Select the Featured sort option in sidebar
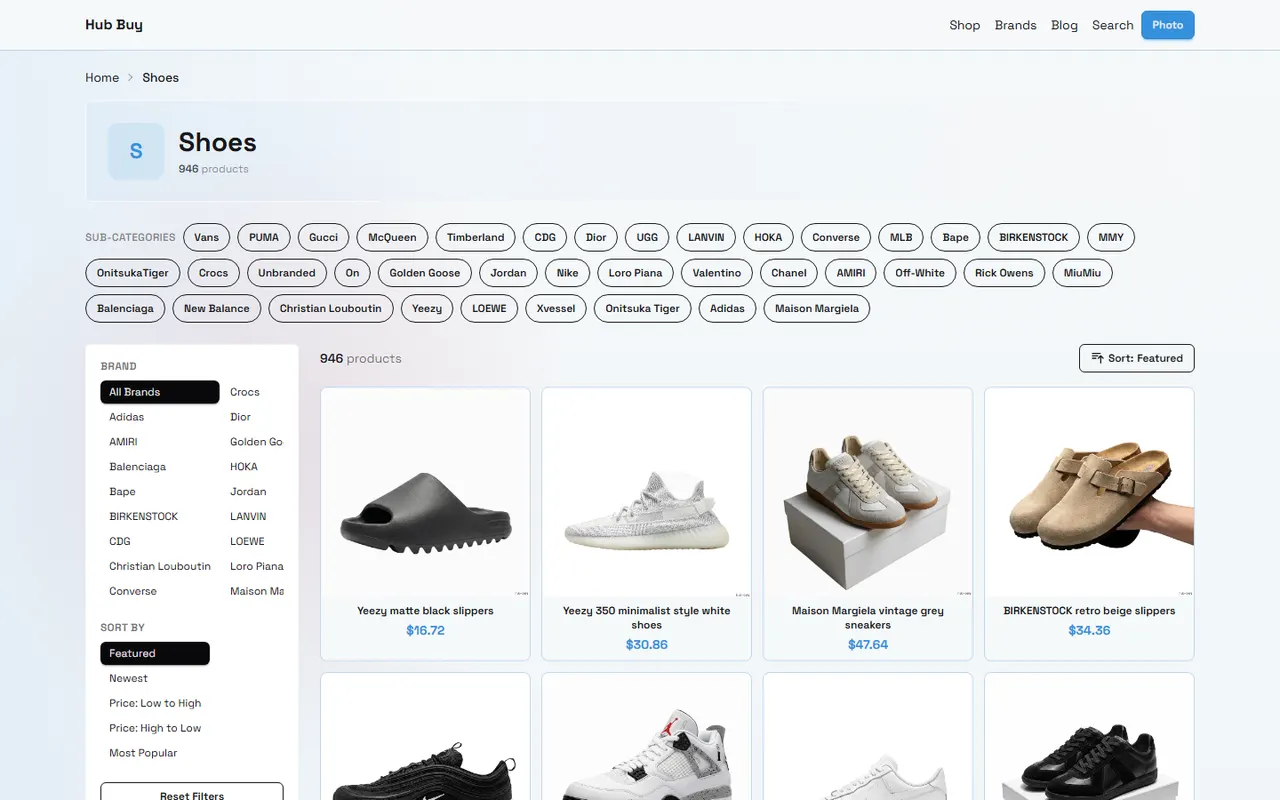Screen dimensions: 1280x800 [155, 653]
